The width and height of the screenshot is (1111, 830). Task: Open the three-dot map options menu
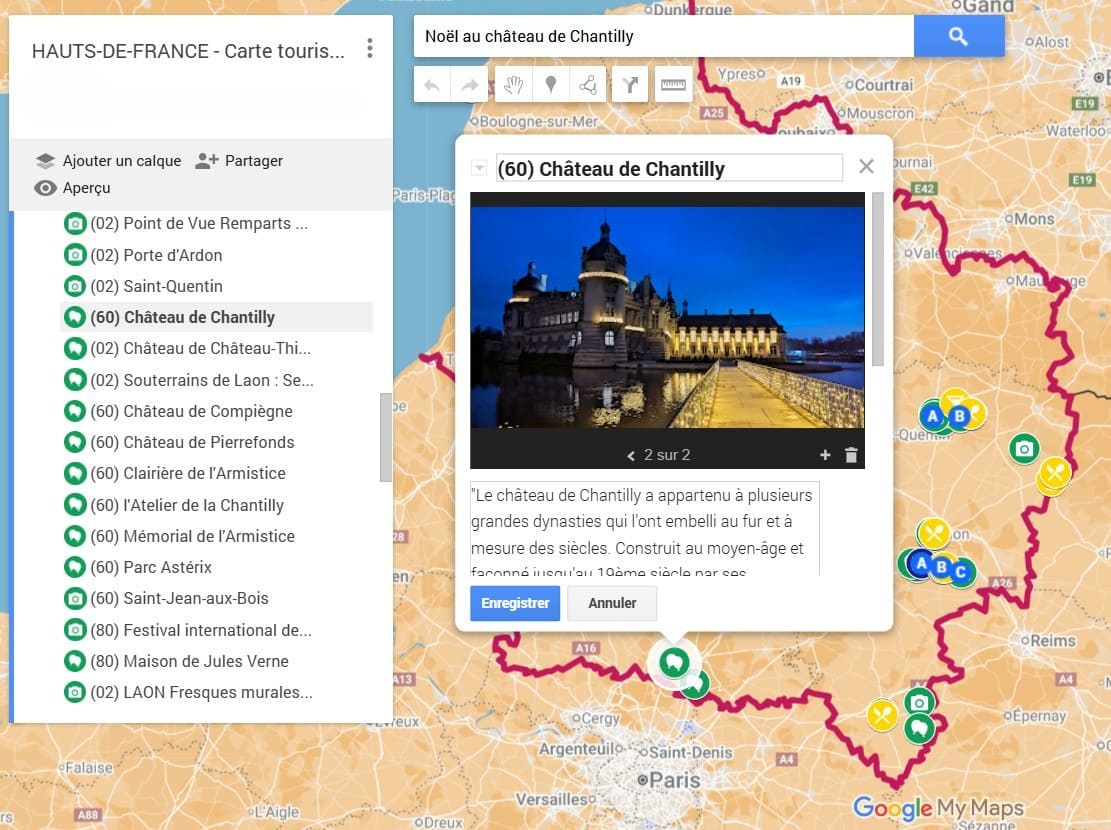pyautogui.click(x=370, y=48)
